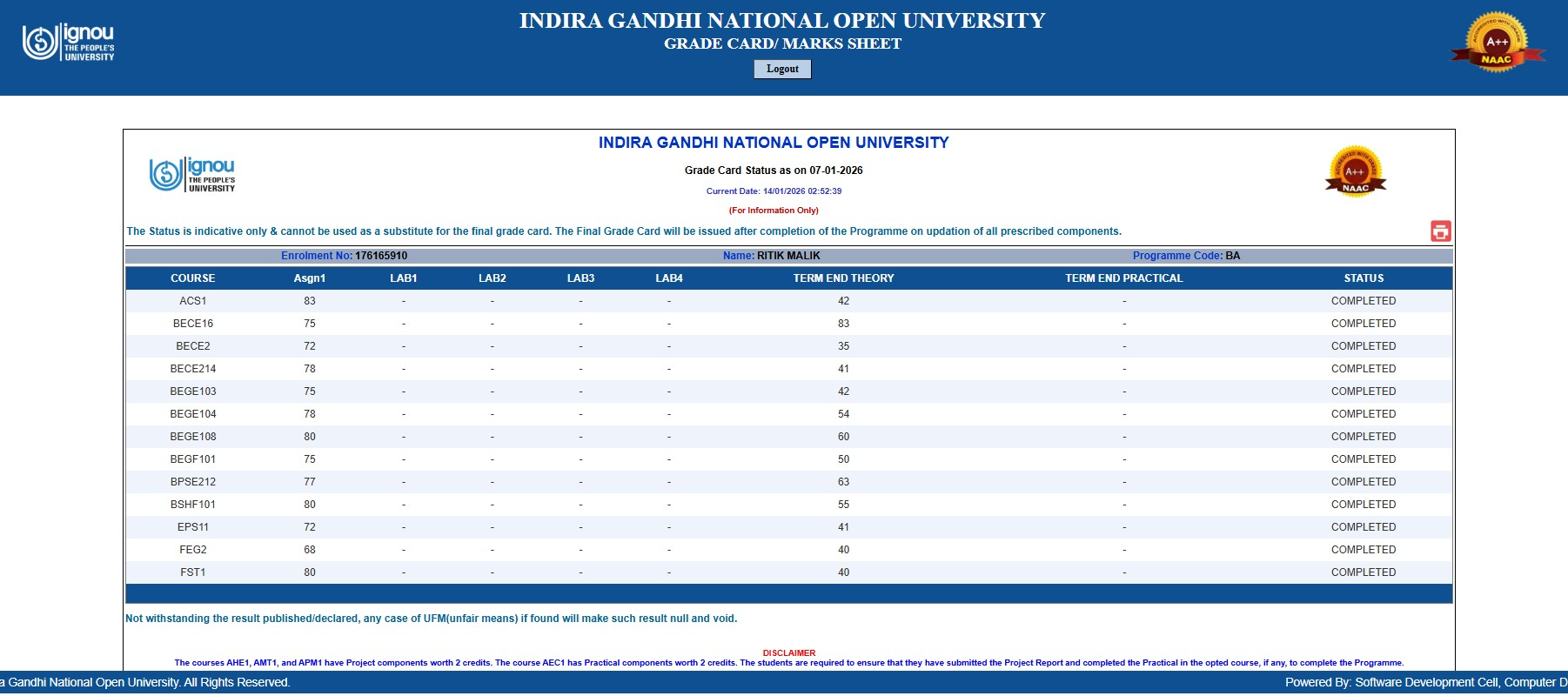Click the LAB2 column header
The image size is (1568, 696).
[x=493, y=278]
